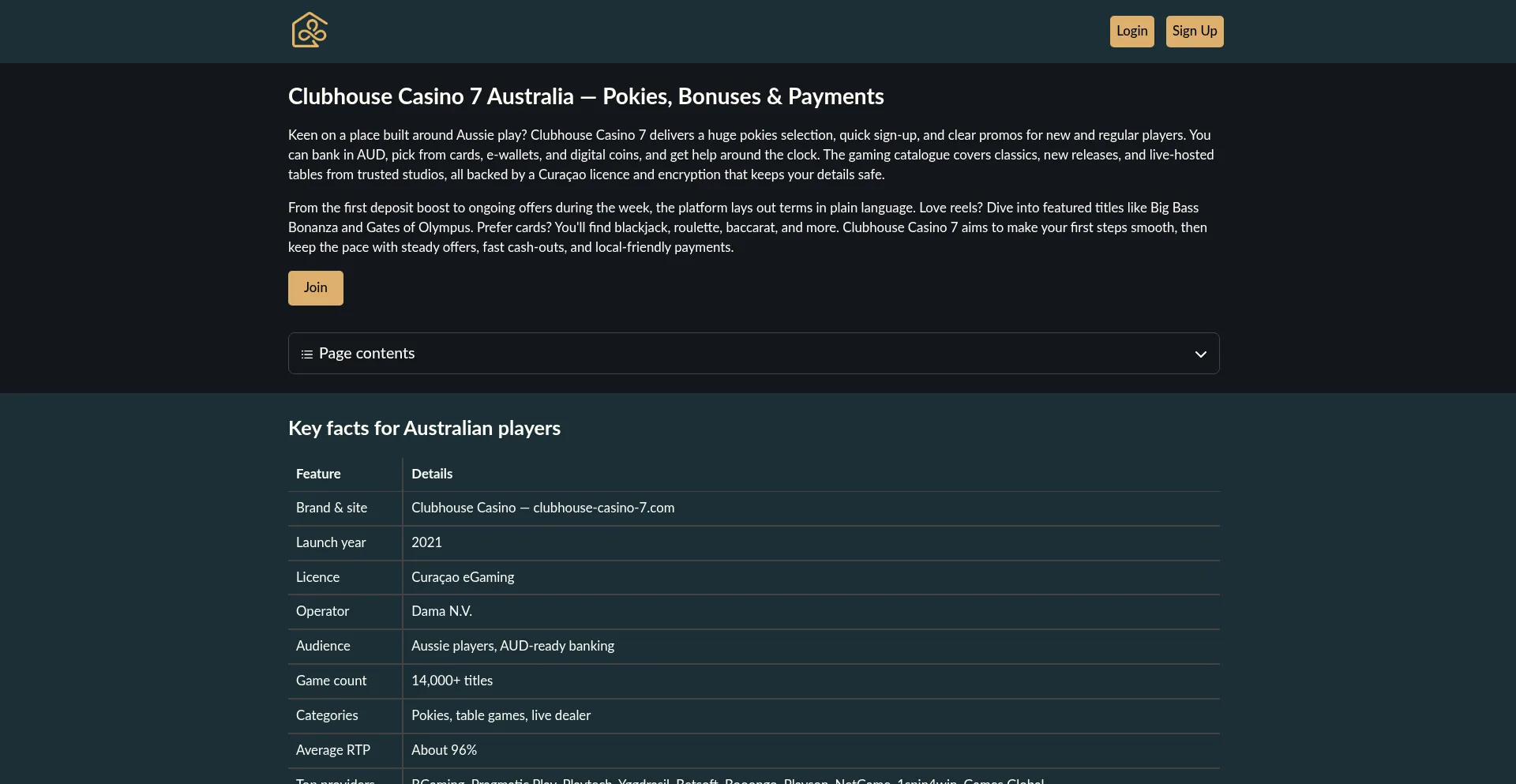This screenshot has width=1516, height=784.
Task: Click the page heading Clubhouse Casino 7 Australia
Action: [586, 96]
